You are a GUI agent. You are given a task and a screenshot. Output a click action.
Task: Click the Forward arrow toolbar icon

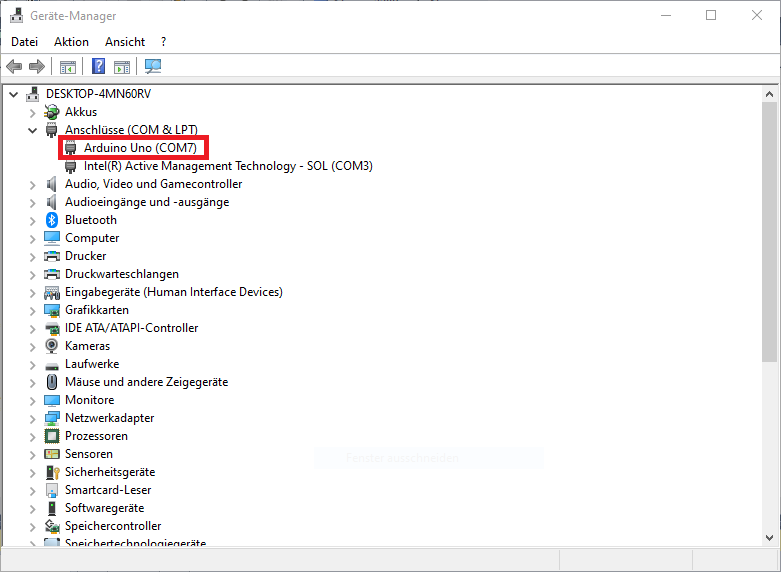click(37, 66)
